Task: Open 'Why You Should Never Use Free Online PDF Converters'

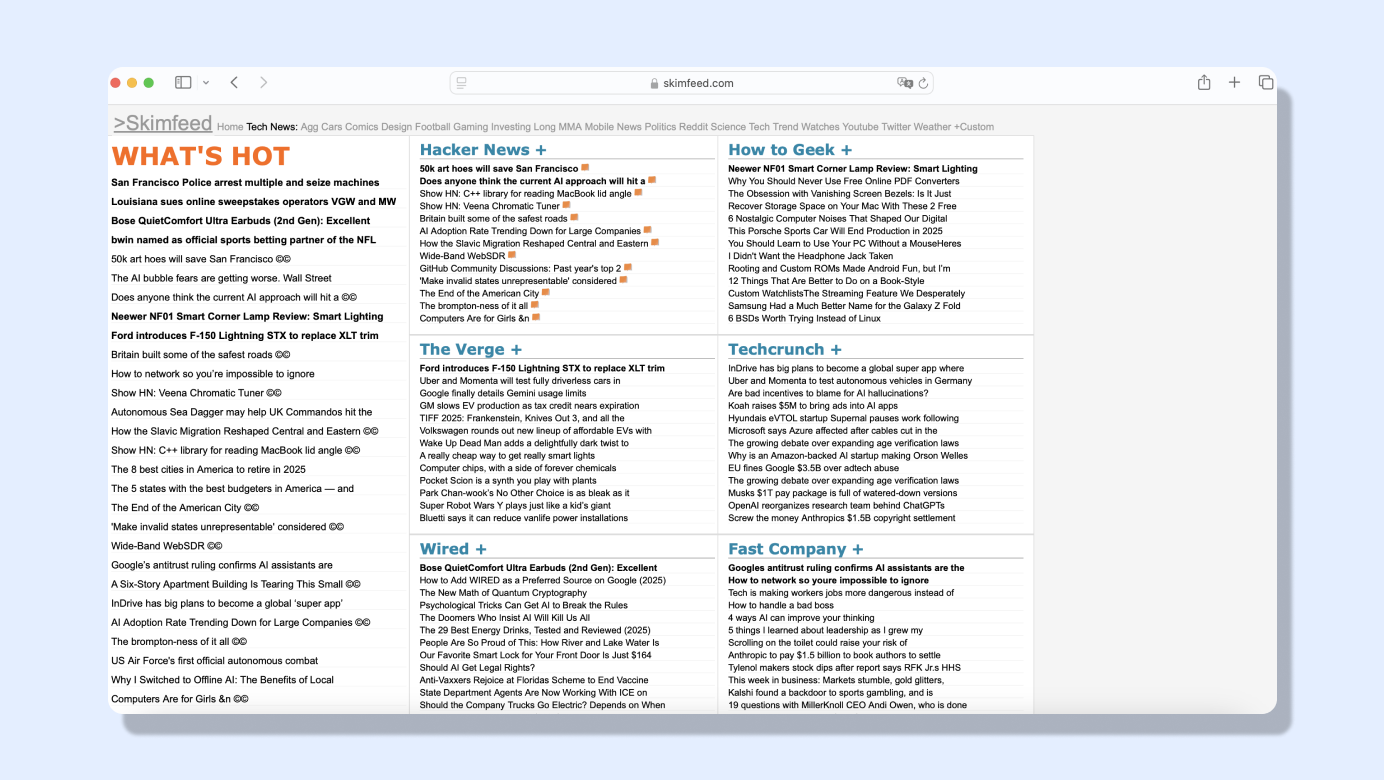Action: 843,181
